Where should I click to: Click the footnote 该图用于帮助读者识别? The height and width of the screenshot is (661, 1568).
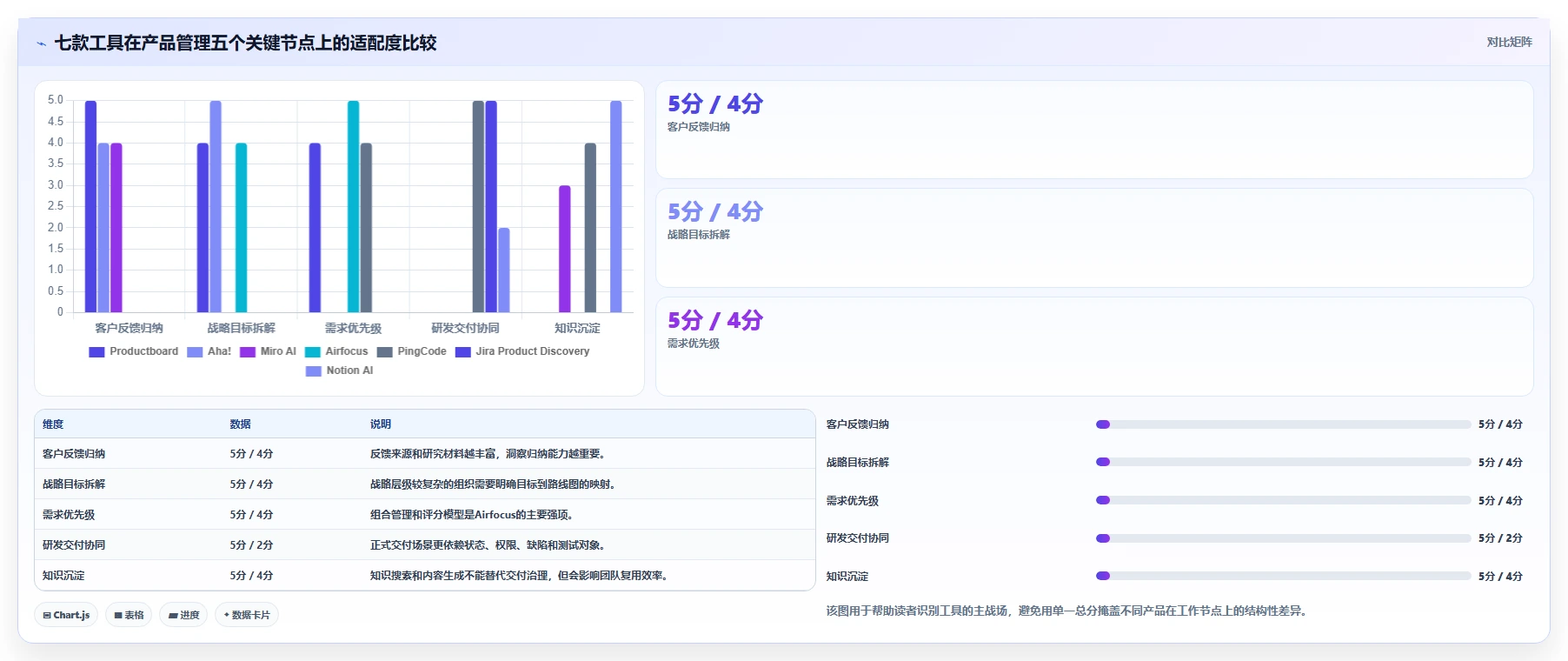click(x=1068, y=611)
